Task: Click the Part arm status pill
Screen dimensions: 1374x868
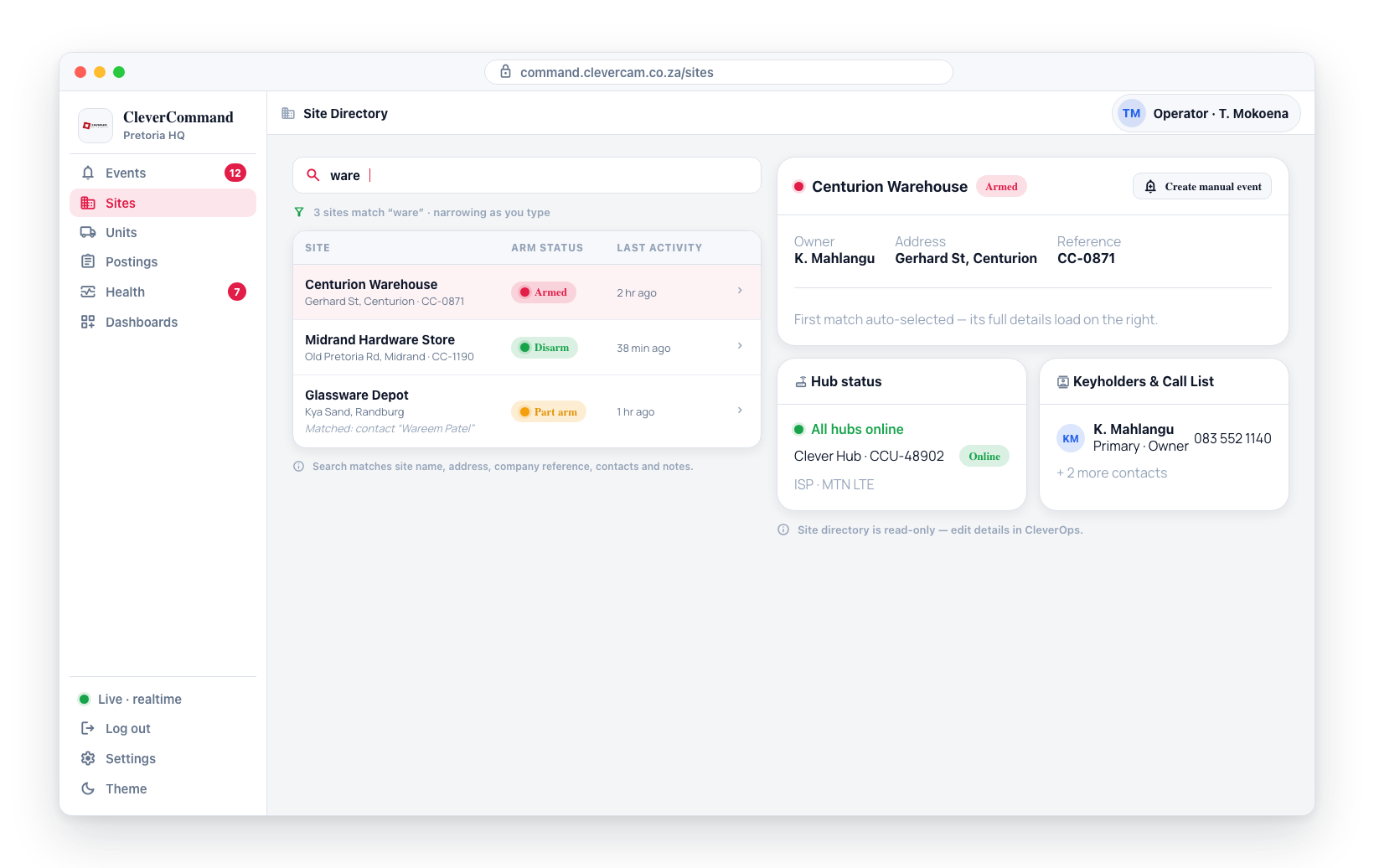Action: point(549,411)
